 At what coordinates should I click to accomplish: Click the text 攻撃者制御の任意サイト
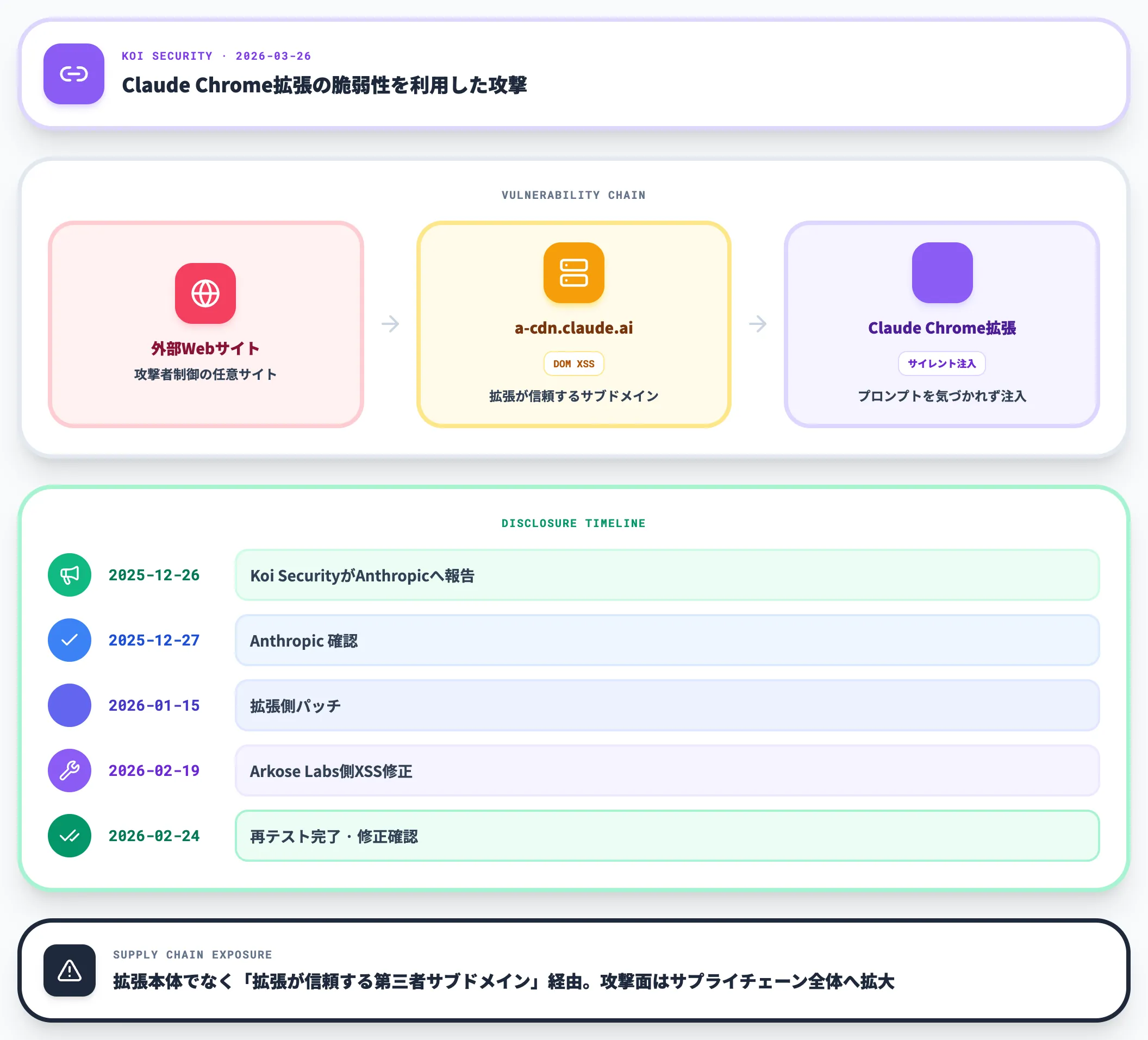pyautogui.click(x=205, y=374)
